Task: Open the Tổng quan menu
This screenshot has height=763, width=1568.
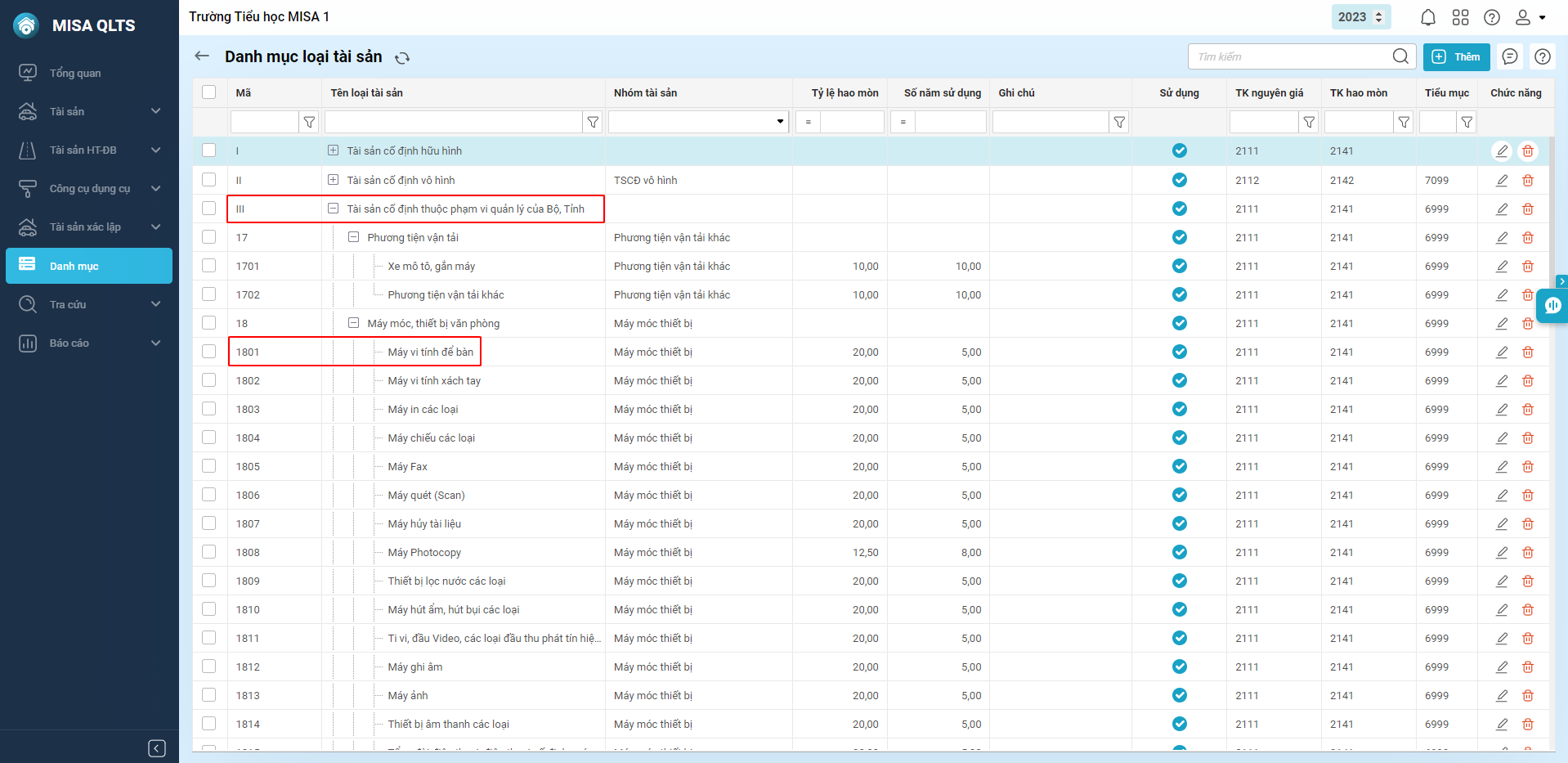Action: (x=75, y=73)
